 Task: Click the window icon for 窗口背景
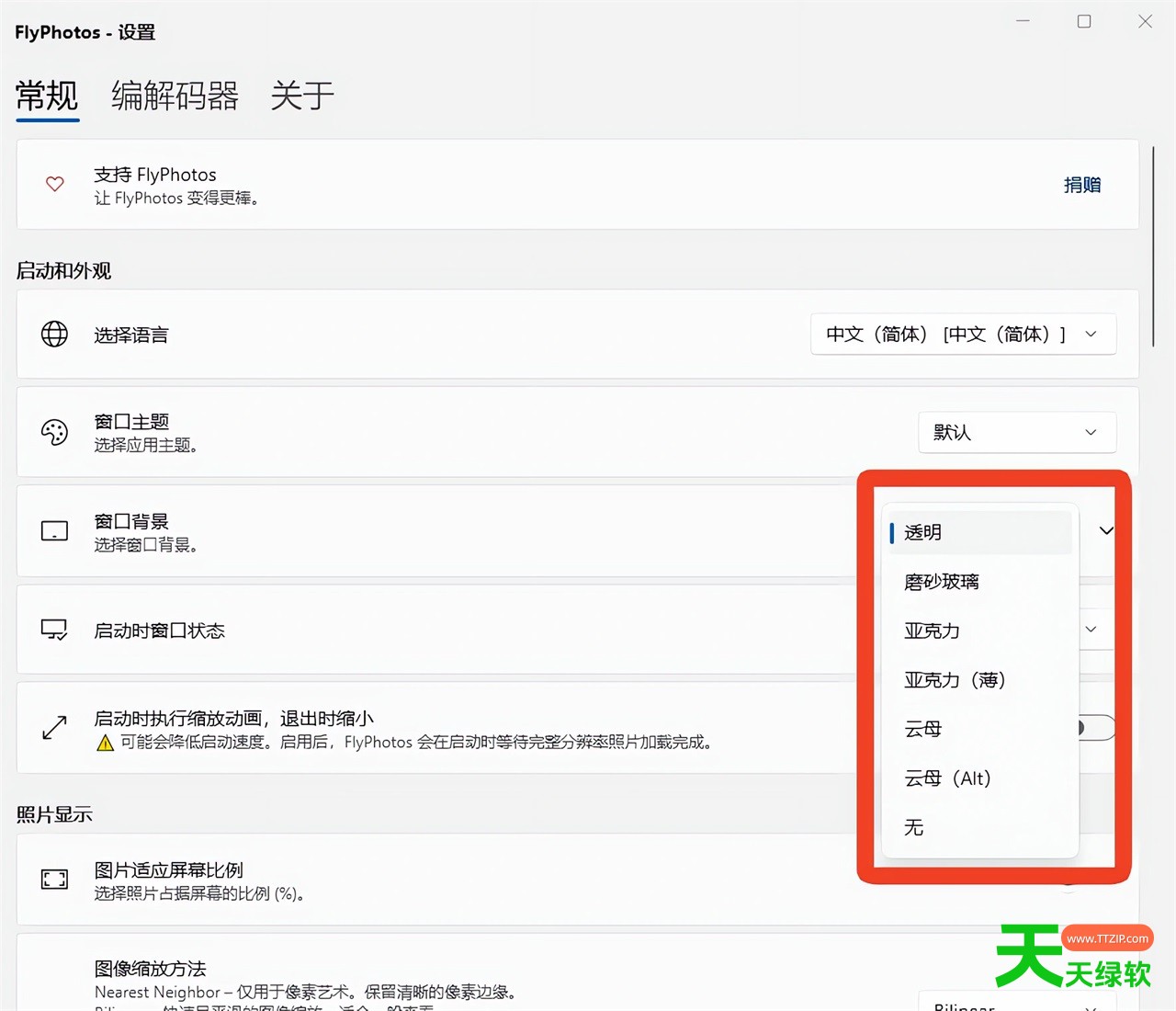coord(54,531)
